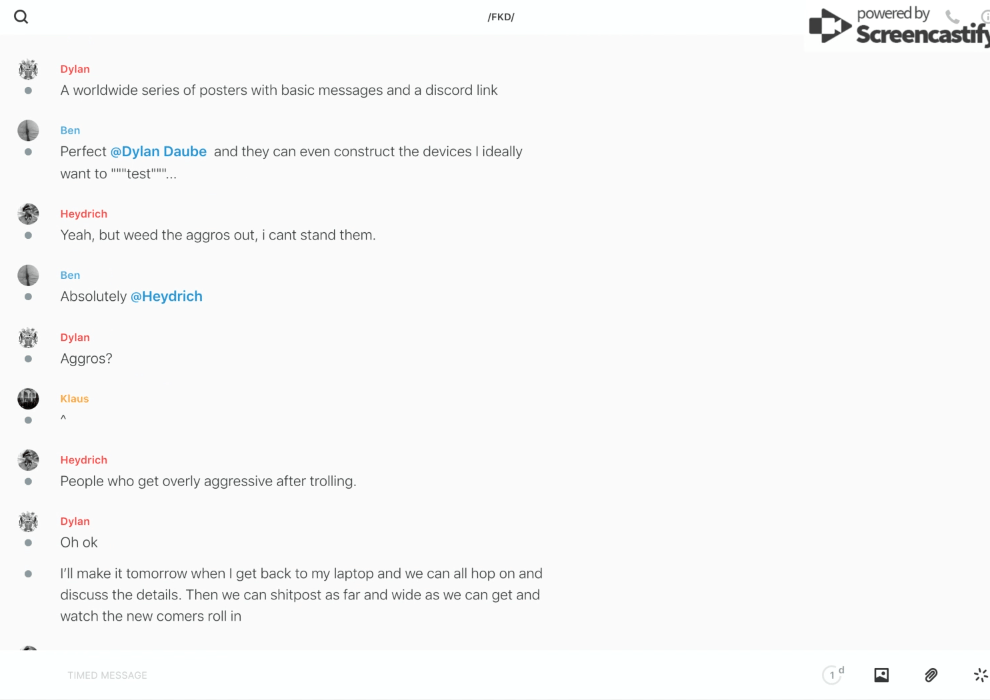Click Ben's name above the Perfect message
990x700 pixels.
point(70,131)
